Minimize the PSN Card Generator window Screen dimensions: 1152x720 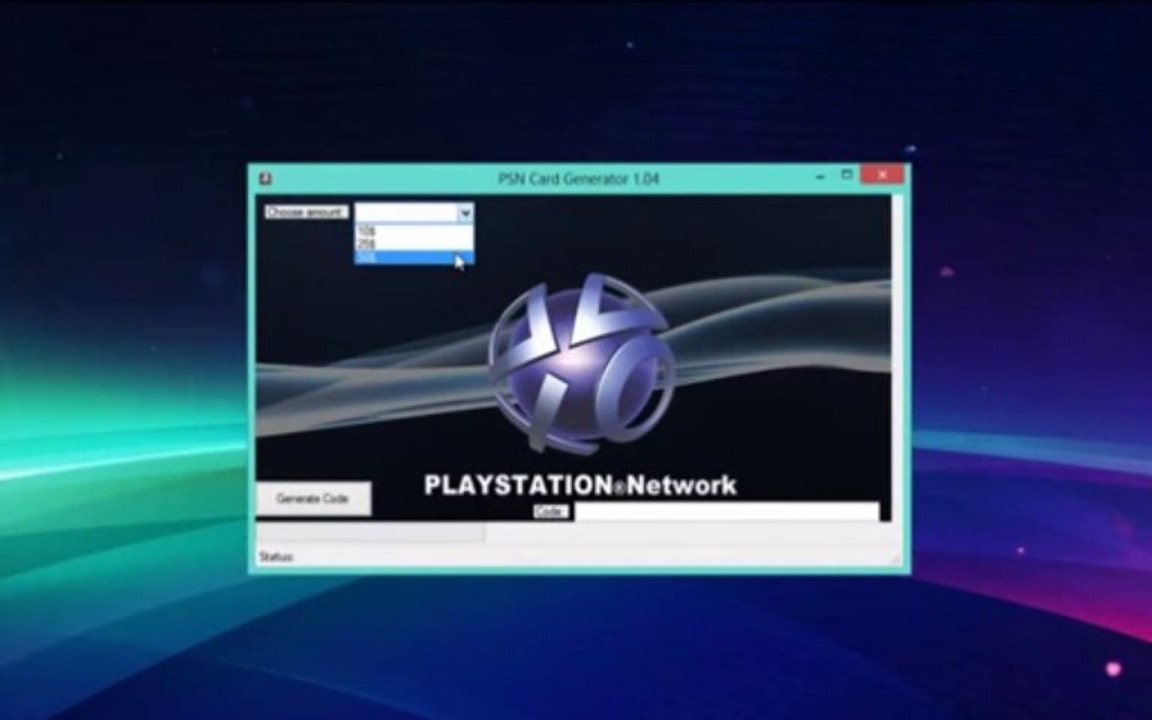pos(820,176)
